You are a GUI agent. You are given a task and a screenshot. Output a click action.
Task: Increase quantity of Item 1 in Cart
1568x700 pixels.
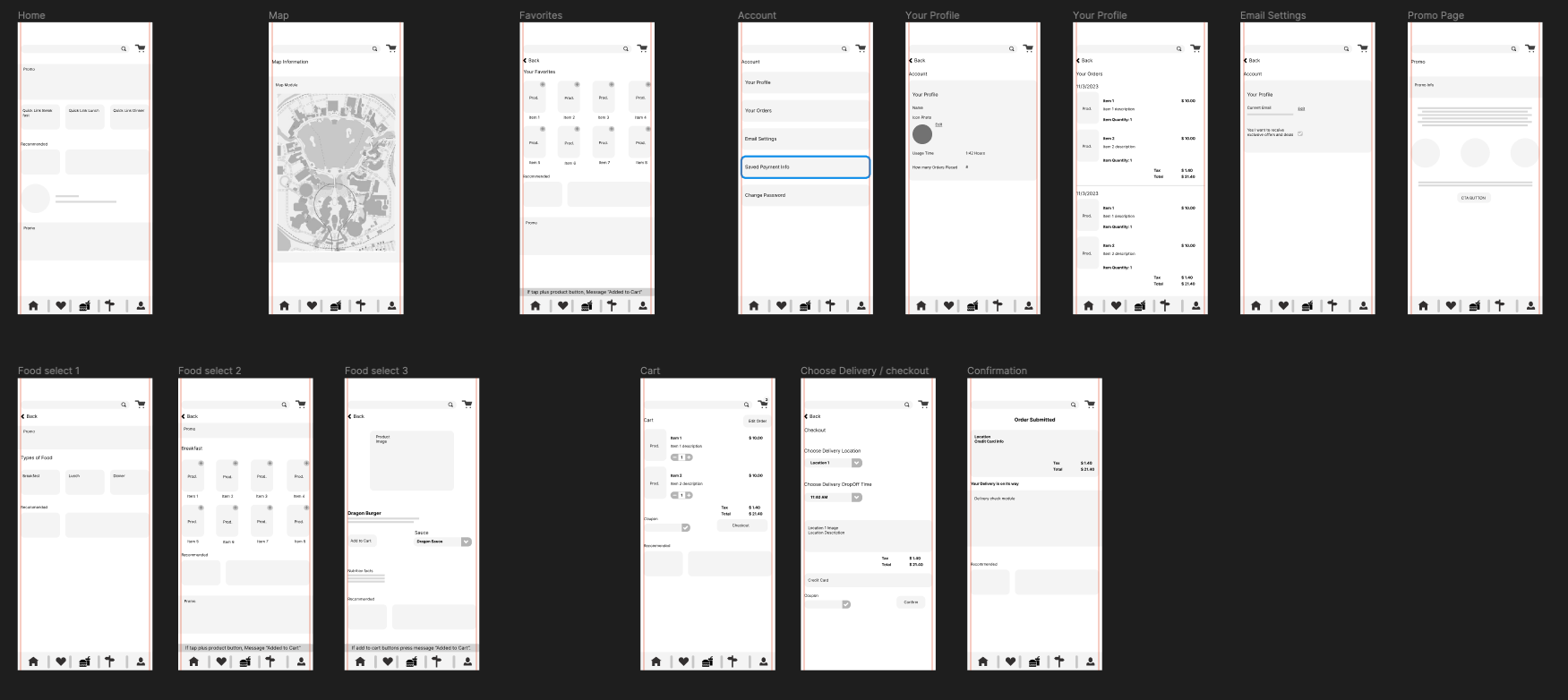point(689,457)
